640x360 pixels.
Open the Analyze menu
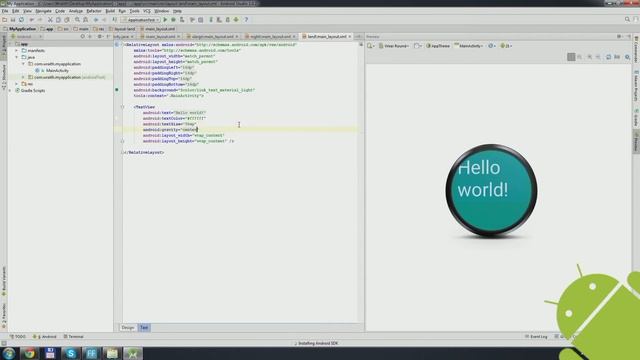click(76, 11)
